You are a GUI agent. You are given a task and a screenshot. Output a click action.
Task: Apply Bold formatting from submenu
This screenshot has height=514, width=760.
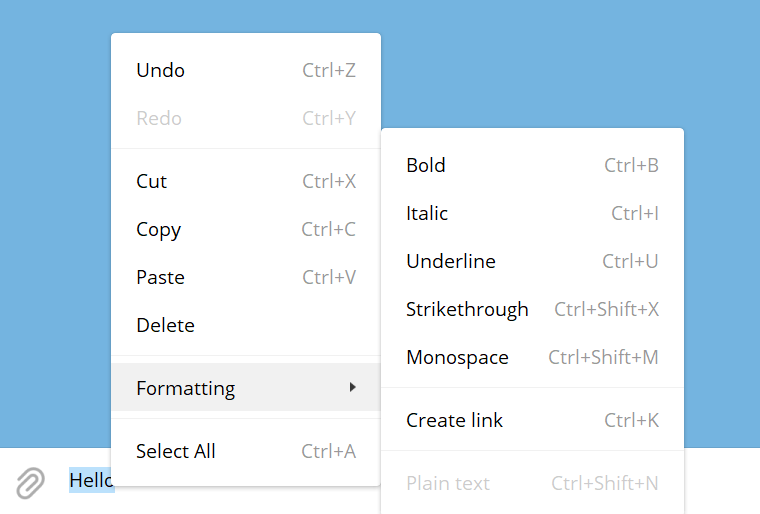(x=426, y=166)
